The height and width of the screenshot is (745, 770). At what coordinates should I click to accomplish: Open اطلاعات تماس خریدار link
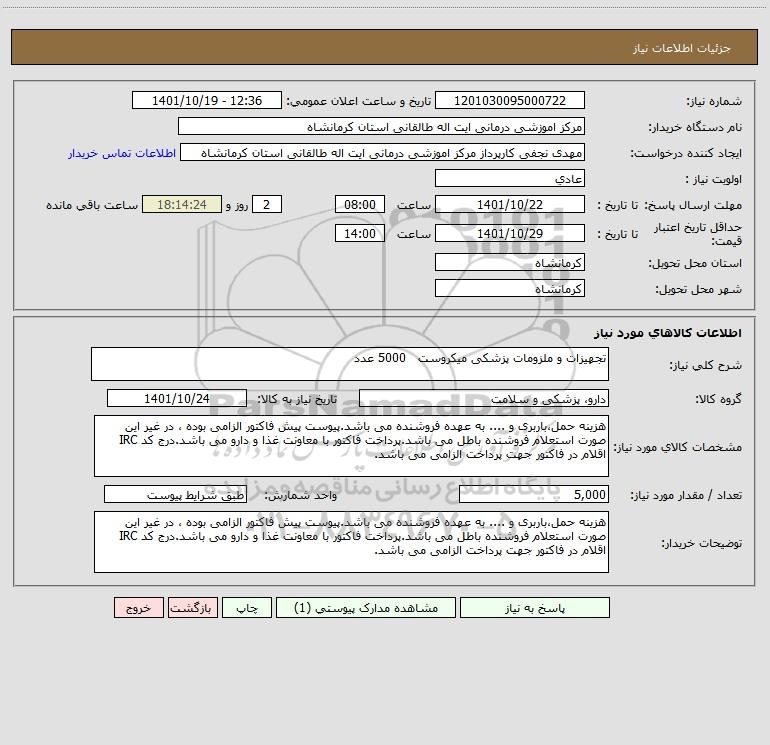[122, 153]
